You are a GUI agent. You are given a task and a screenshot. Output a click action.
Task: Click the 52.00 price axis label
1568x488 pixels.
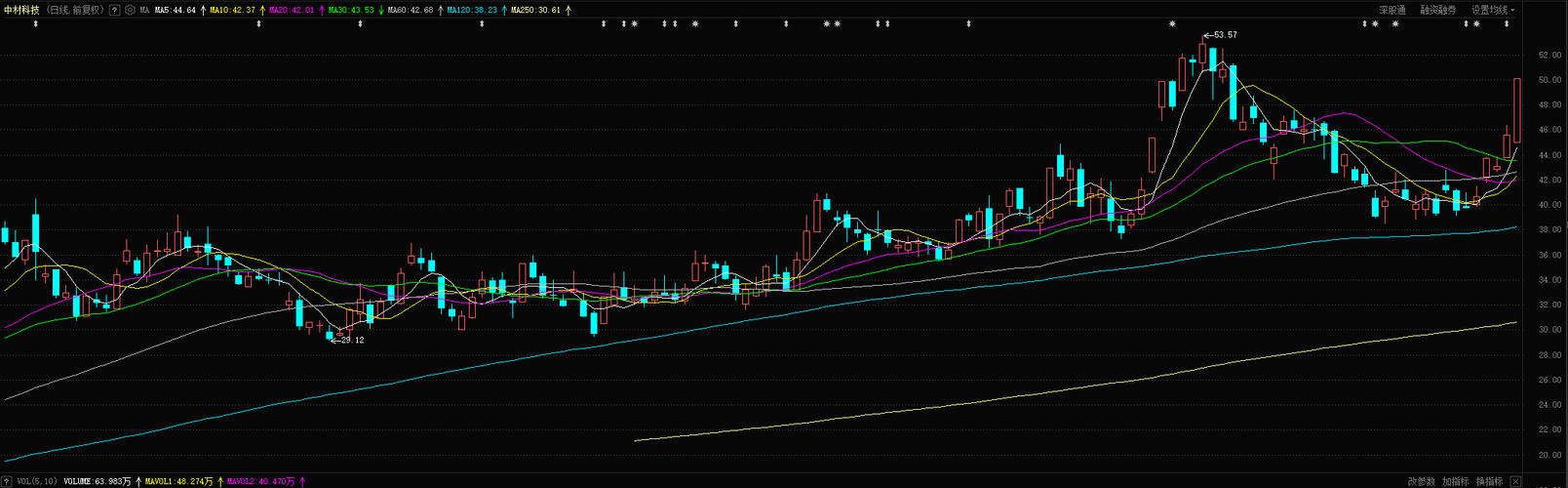(x=1549, y=56)
